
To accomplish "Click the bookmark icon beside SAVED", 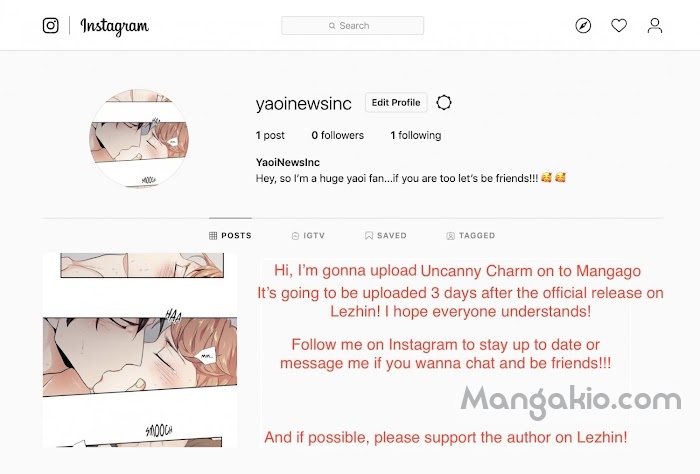I will tap(369, 236).
